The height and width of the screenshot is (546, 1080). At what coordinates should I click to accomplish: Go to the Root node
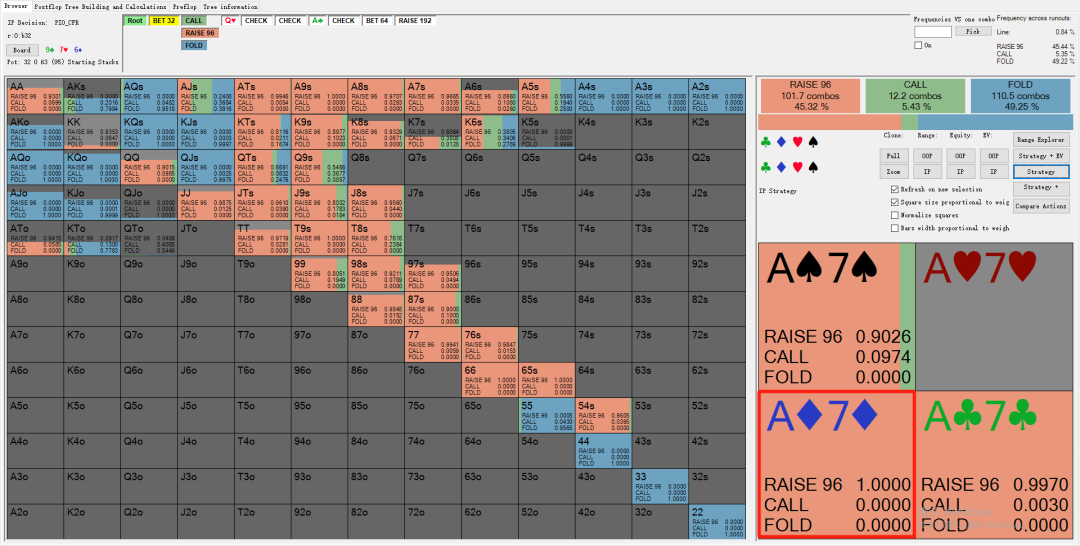click(x=135, y=21)
